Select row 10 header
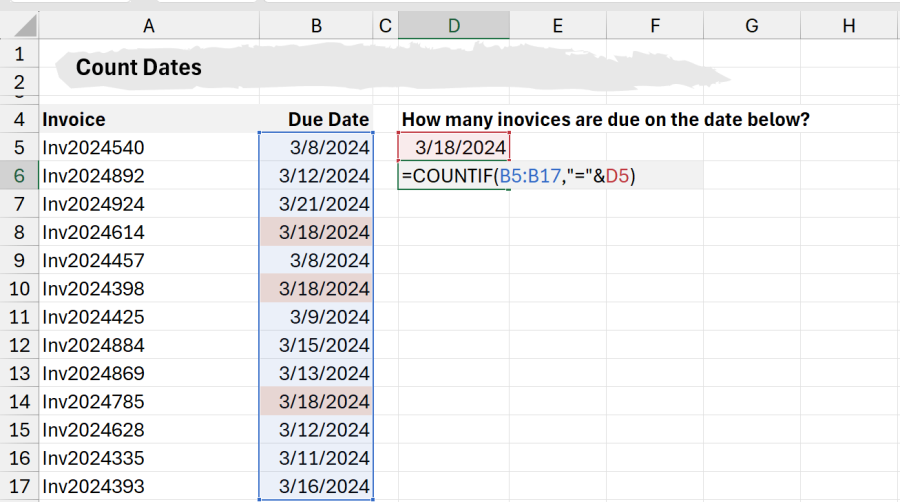The width and height of the screenshot is (900, 502). coord(20,289)
